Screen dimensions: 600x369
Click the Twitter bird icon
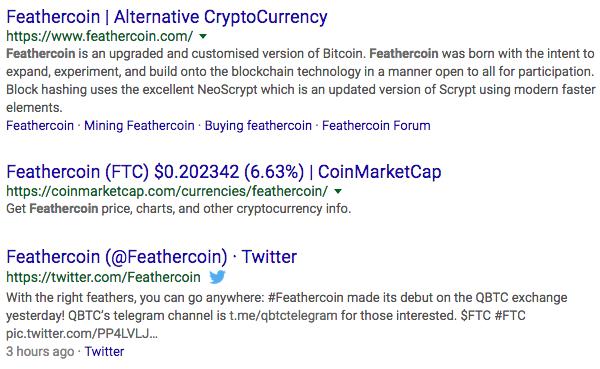(x=217, y=277)
